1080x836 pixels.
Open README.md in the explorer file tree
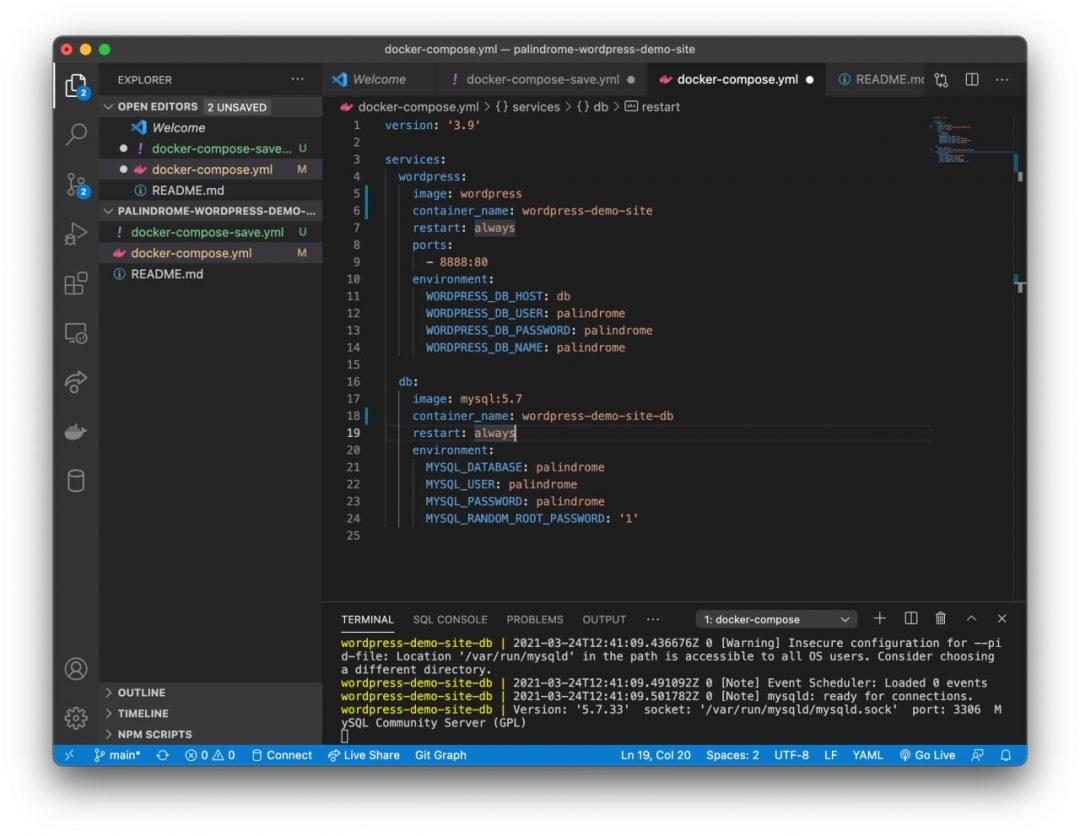(x=166, y=274)
